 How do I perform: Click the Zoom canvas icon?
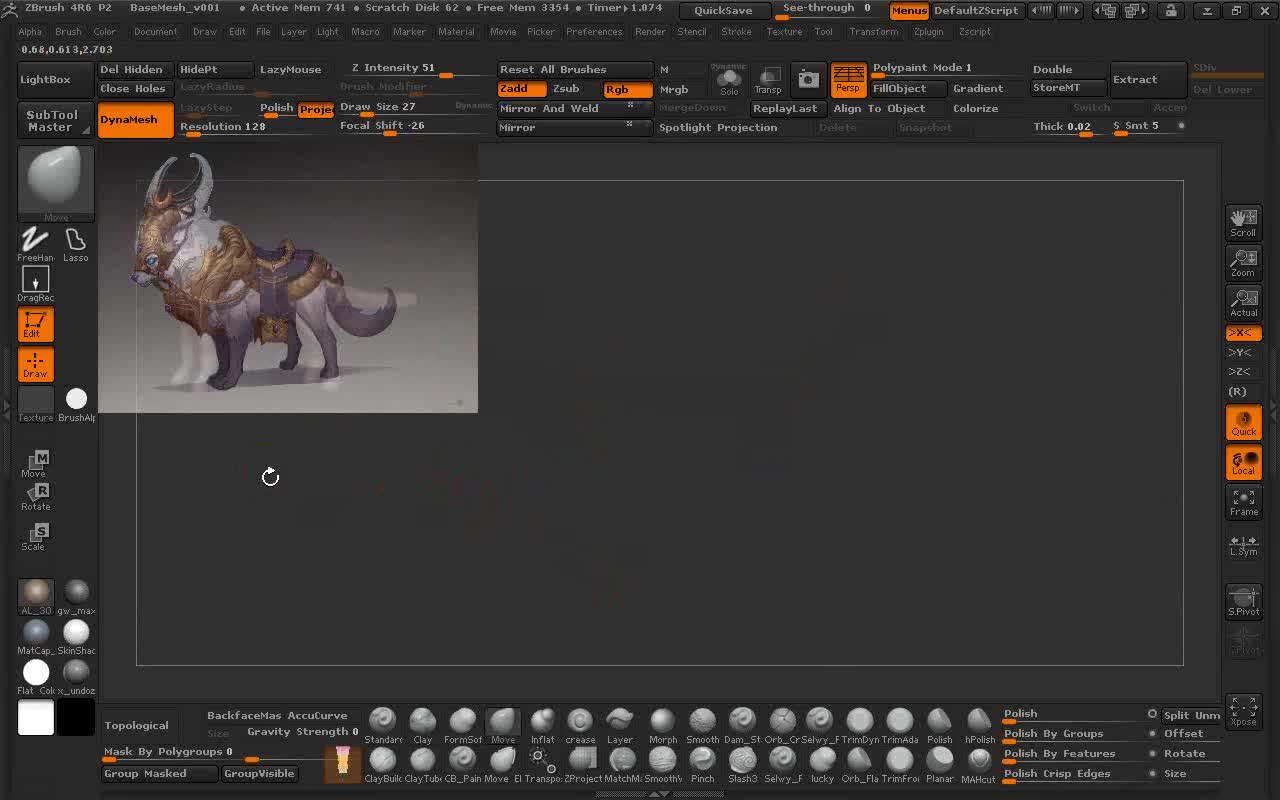[1243, 262]
